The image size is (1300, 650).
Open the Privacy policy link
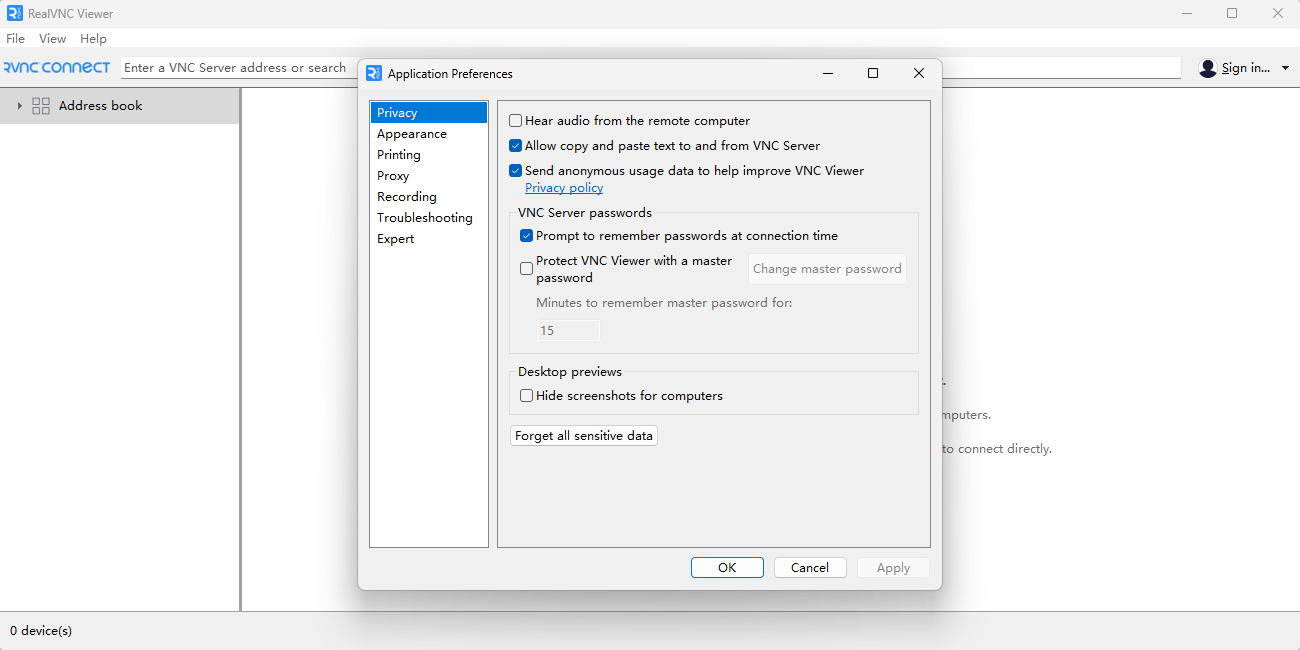[x=564, y=188]
